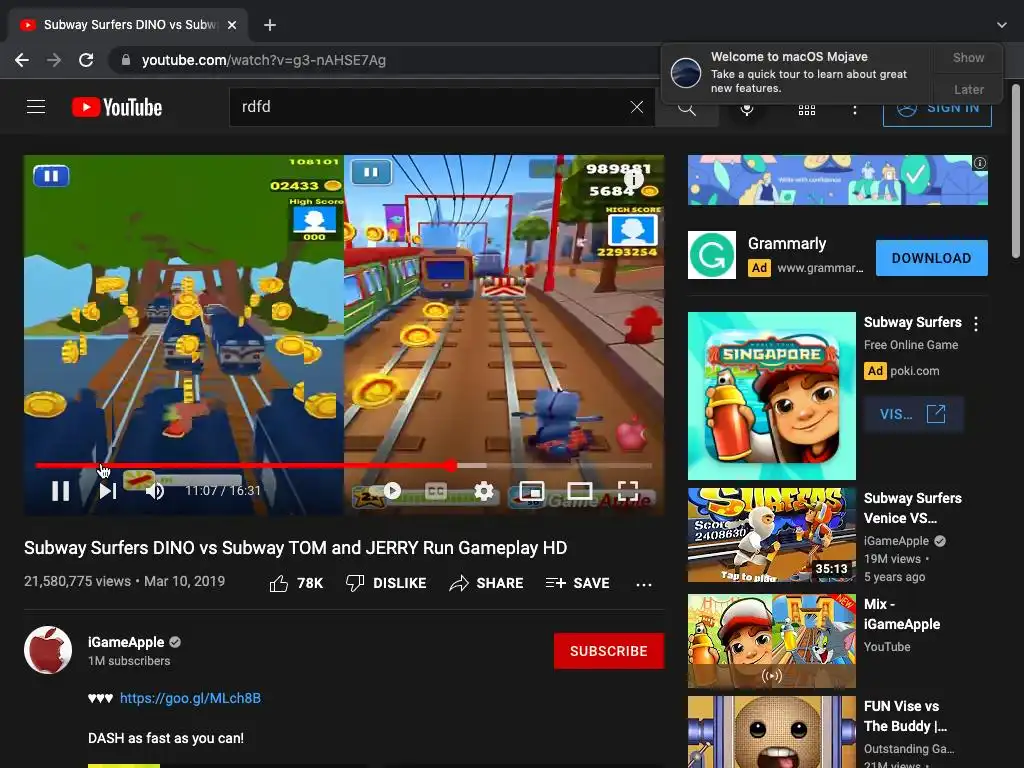This screenshot has width=1024, height=768.
Task: Open FUN Vise vs The Buddy video
Action: [x=771, y=732]
